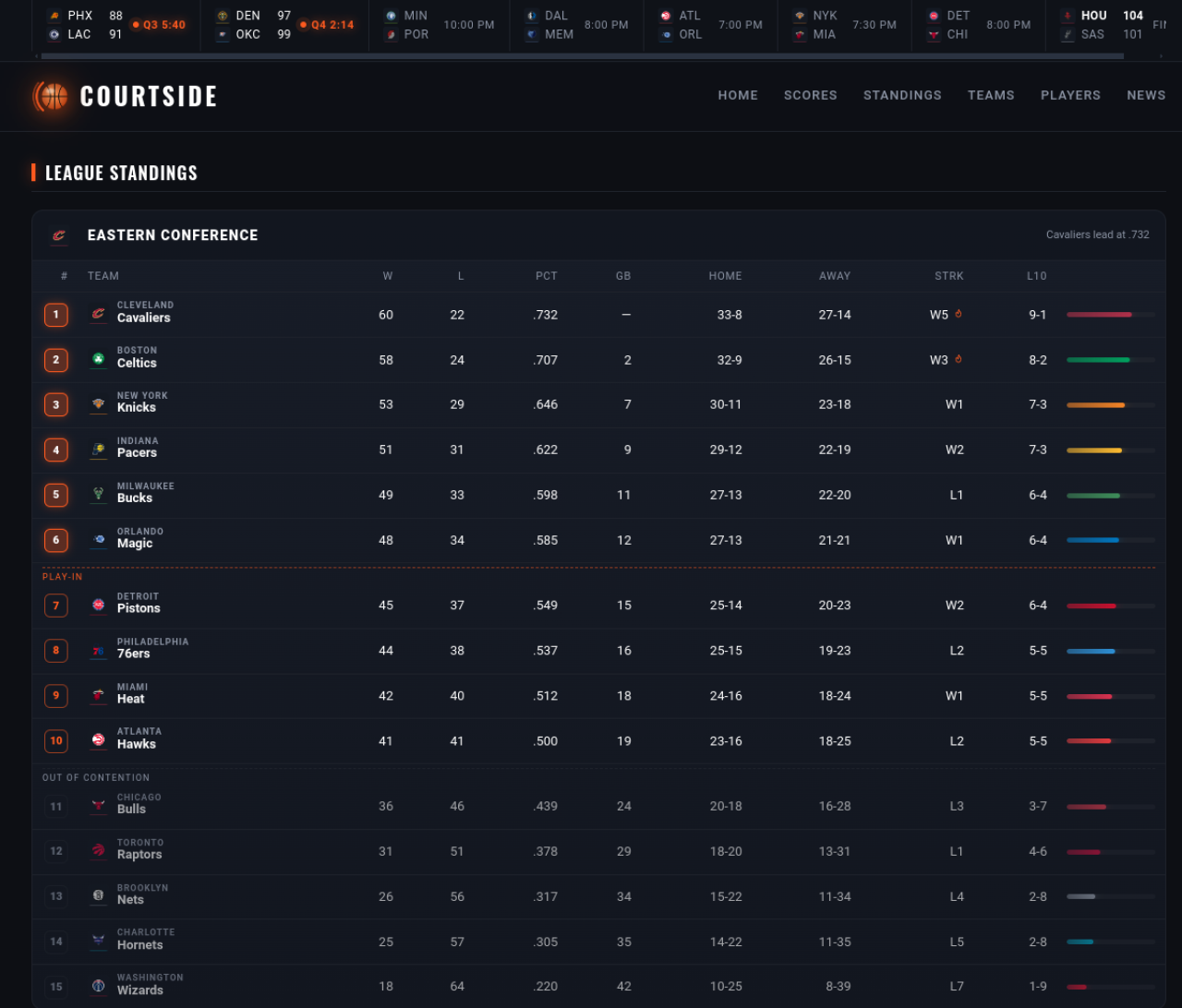Click the Brooklyn Nets team logo

point(99,895)
